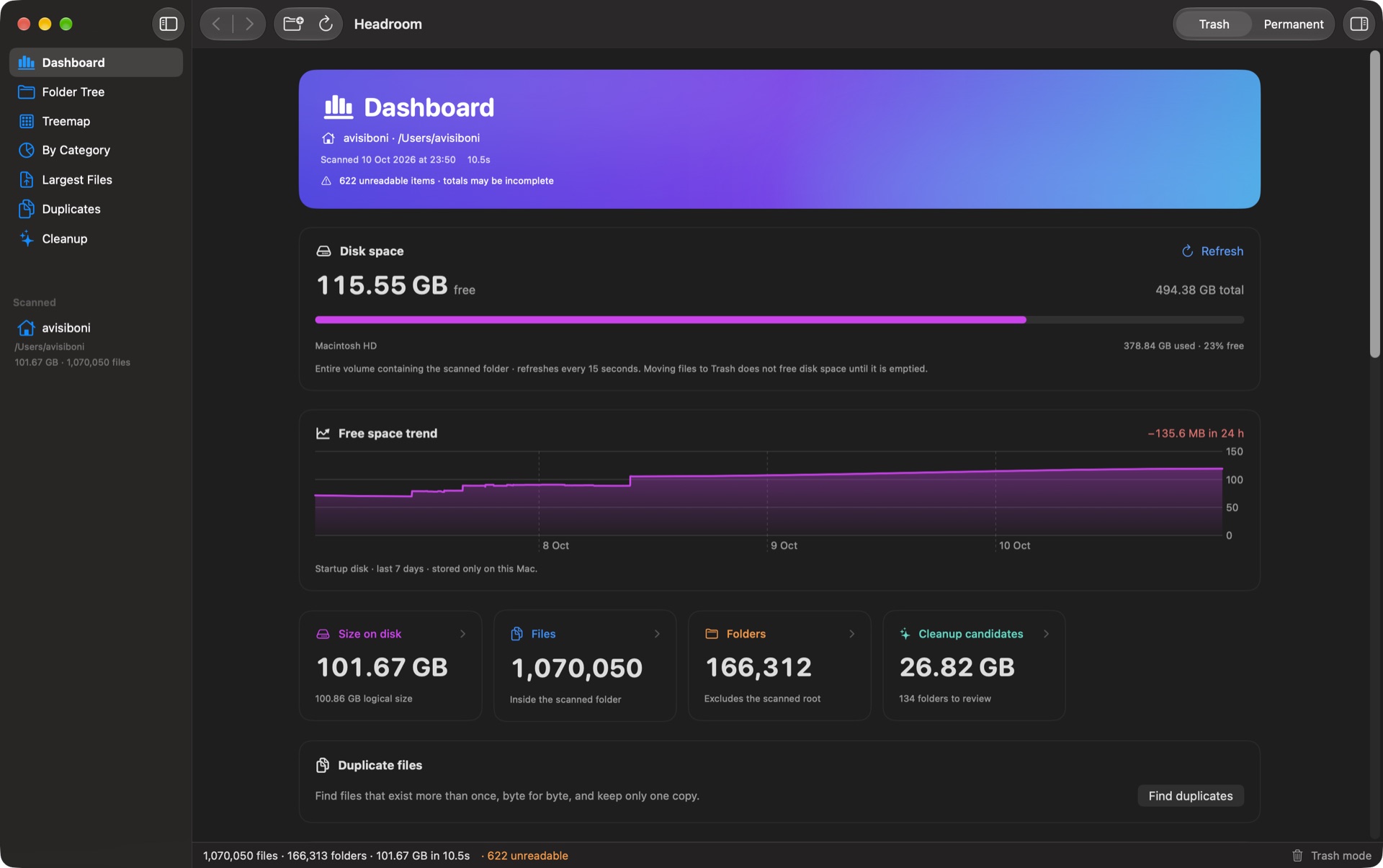This screenshot has height=868, width=1383.
Task: Click the Refresh link in Disk space
Action: 1212,251
